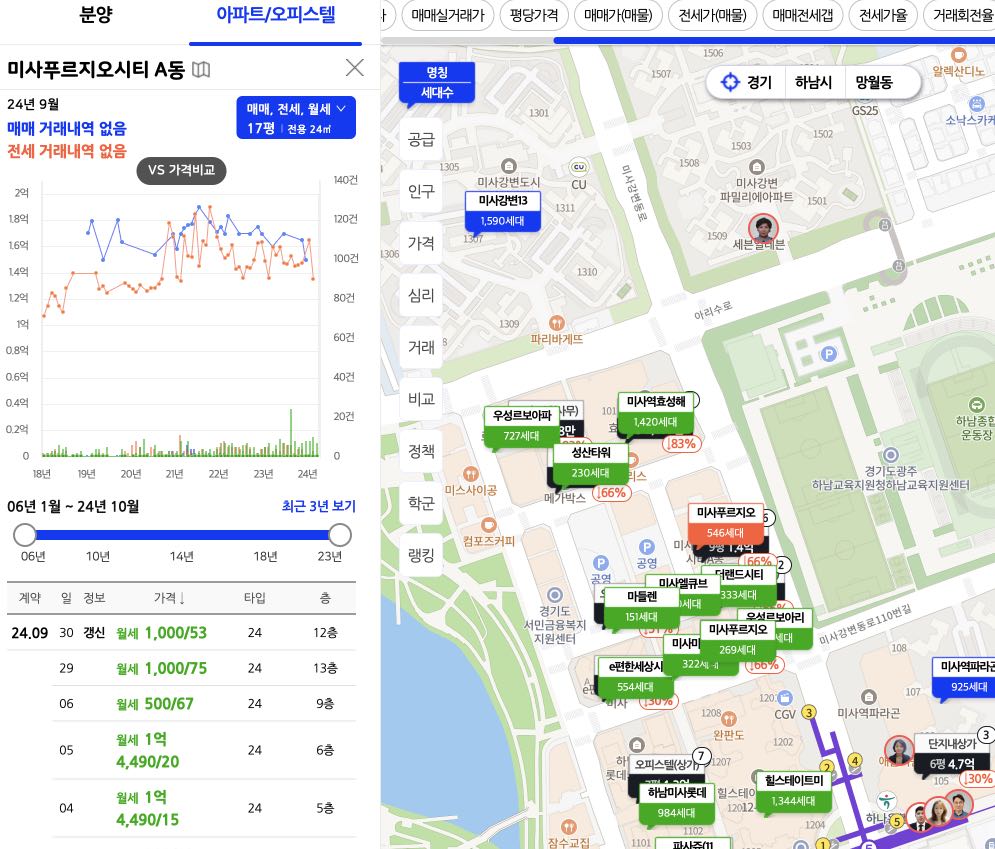Switch to the 분양 tab

pyautogui.click(x=95, y=15)
